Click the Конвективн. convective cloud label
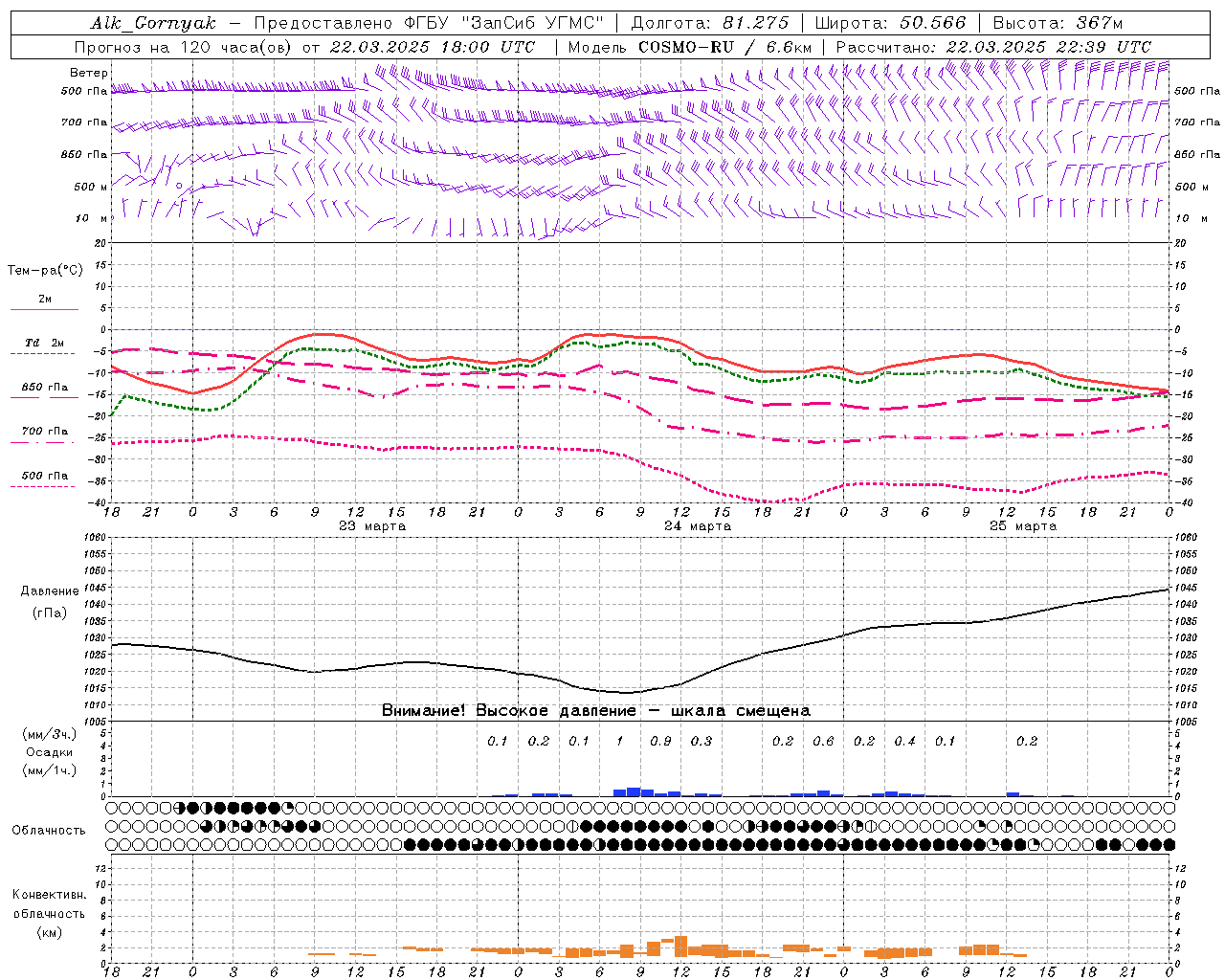This screenshot has height=980, width=1225. [50, 895]
